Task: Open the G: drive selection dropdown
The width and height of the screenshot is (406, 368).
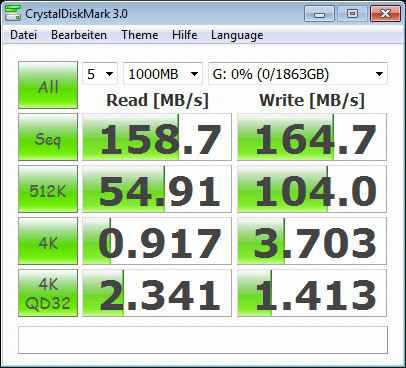Action: coord(298,74)
